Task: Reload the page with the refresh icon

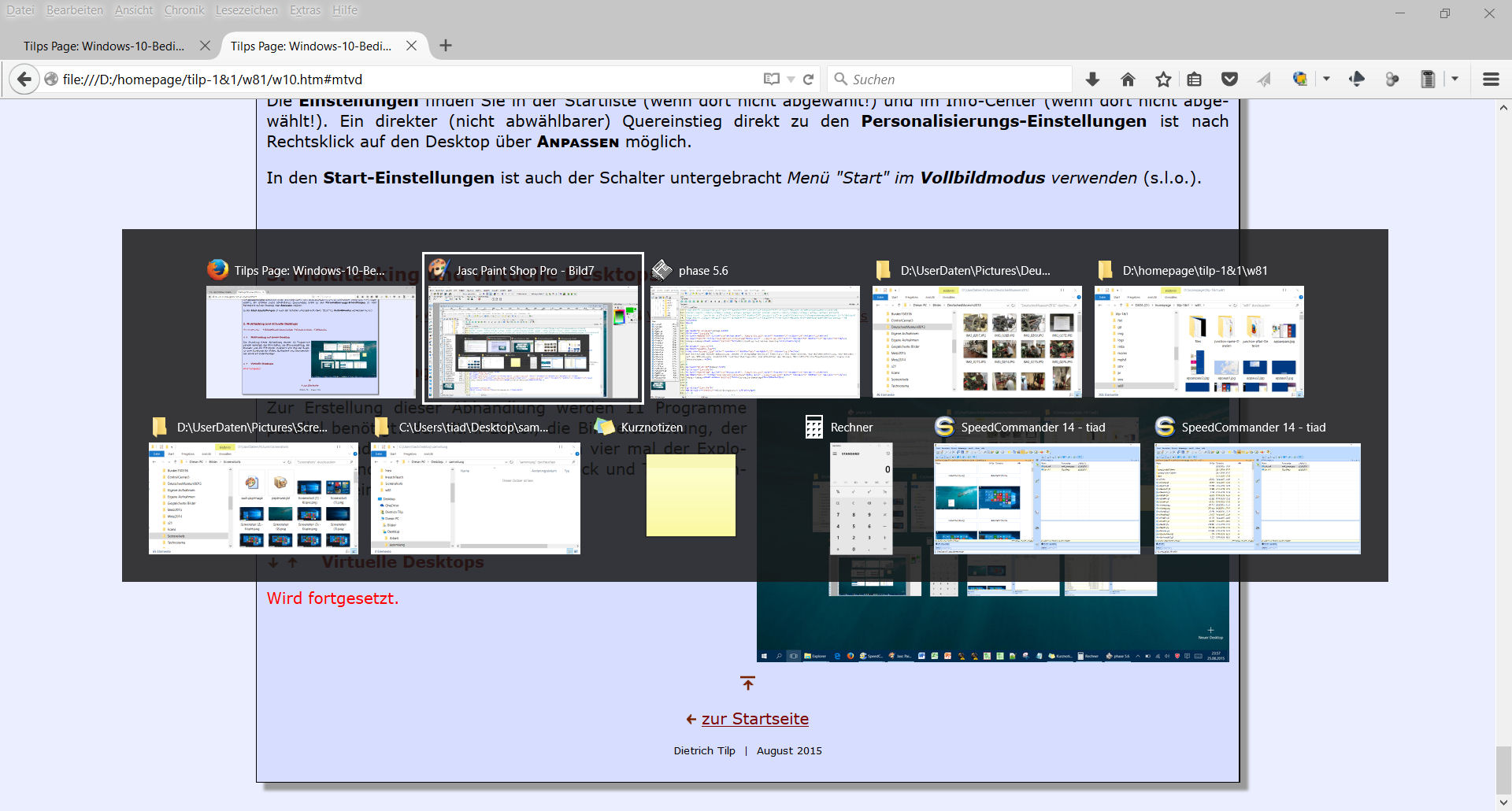Action: point(808,79)
